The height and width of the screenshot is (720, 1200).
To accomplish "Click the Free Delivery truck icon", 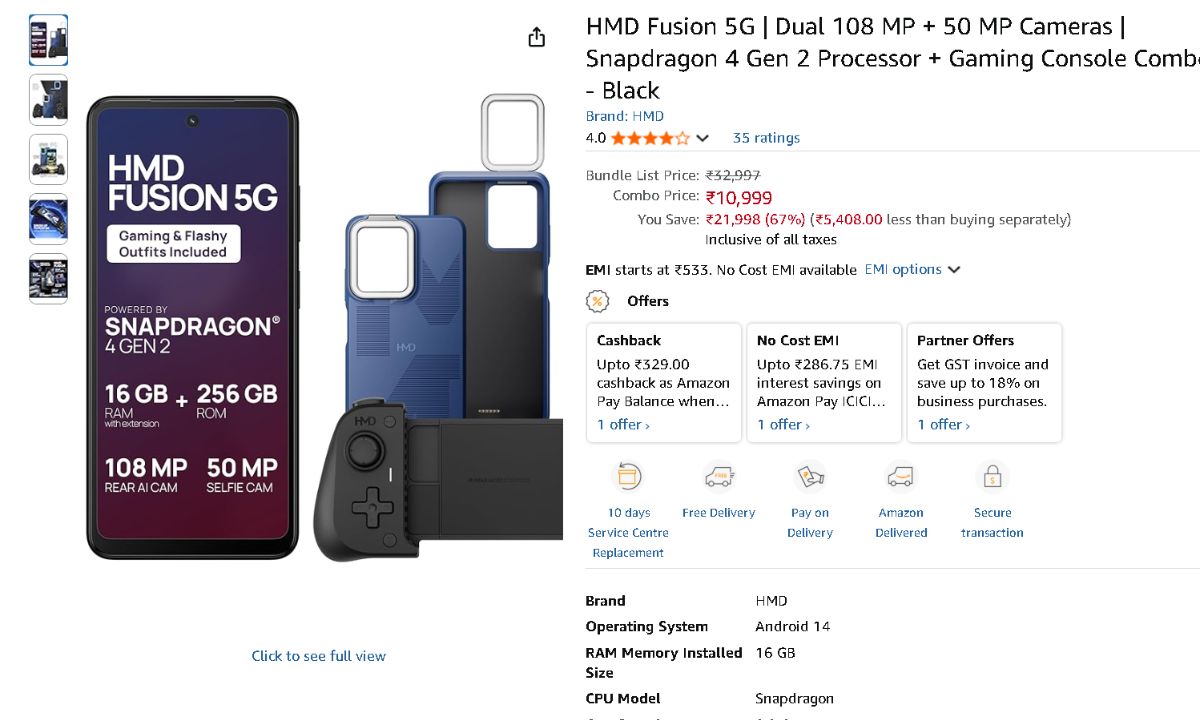I will [718, 477].
